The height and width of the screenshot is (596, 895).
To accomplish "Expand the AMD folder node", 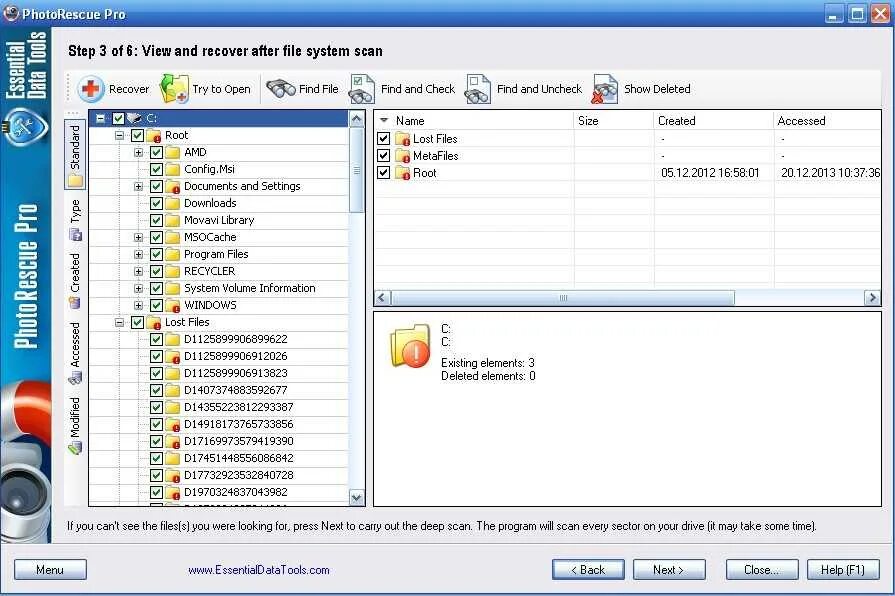I will pos(138,152).
